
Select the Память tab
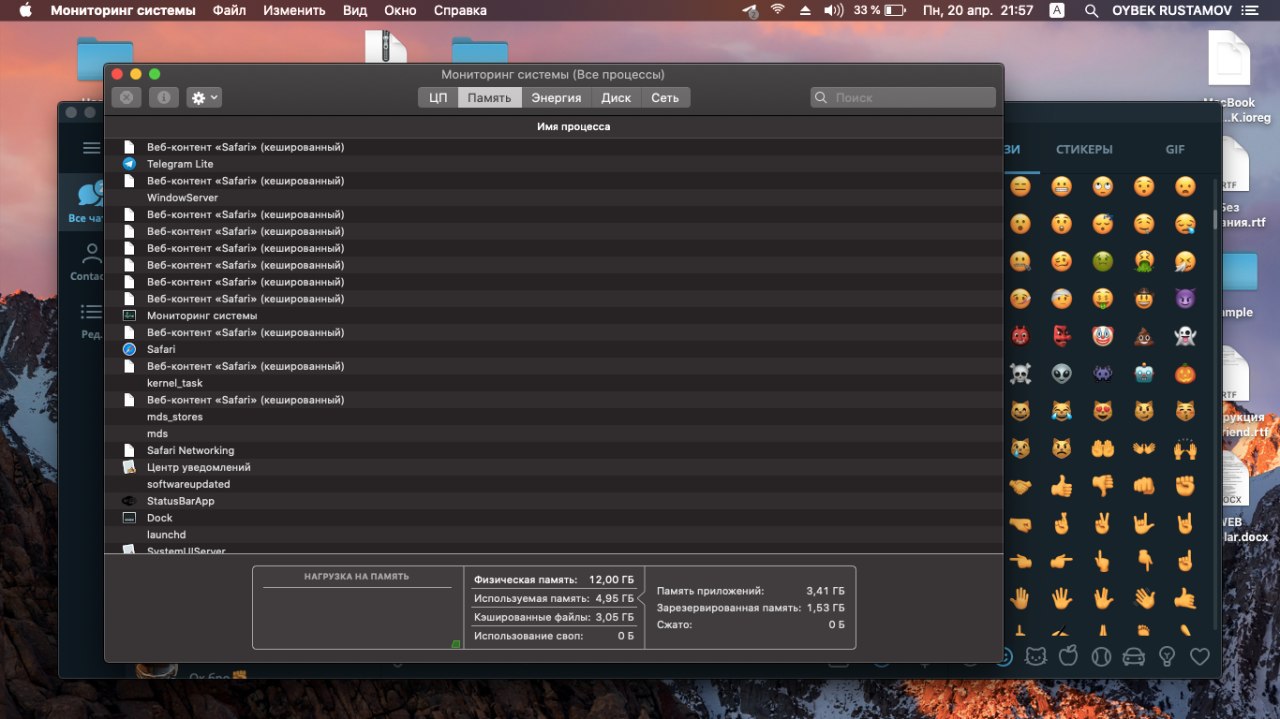(x=490, y=98)
